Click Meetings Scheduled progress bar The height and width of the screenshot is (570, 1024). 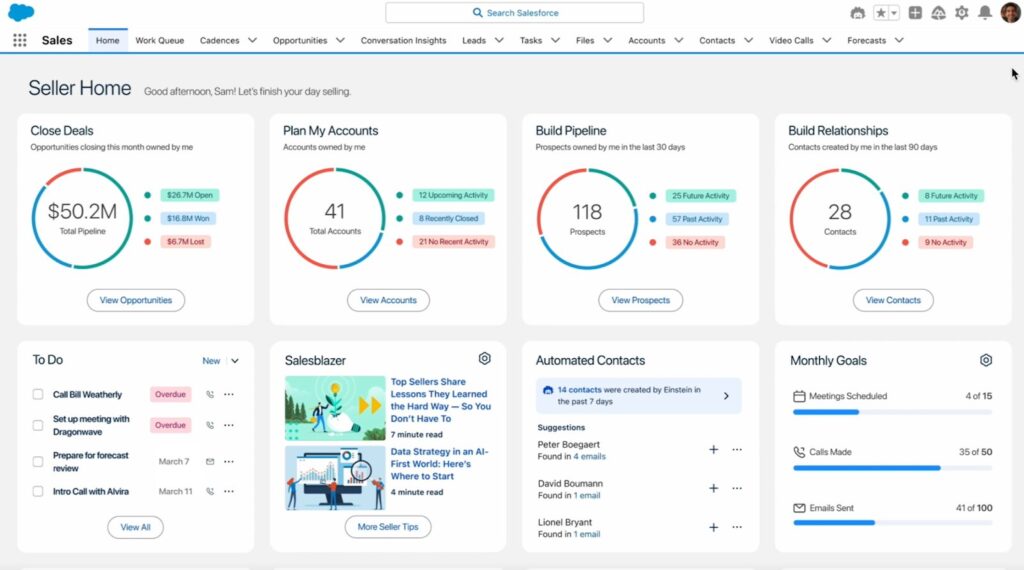[x=892, y=412]
